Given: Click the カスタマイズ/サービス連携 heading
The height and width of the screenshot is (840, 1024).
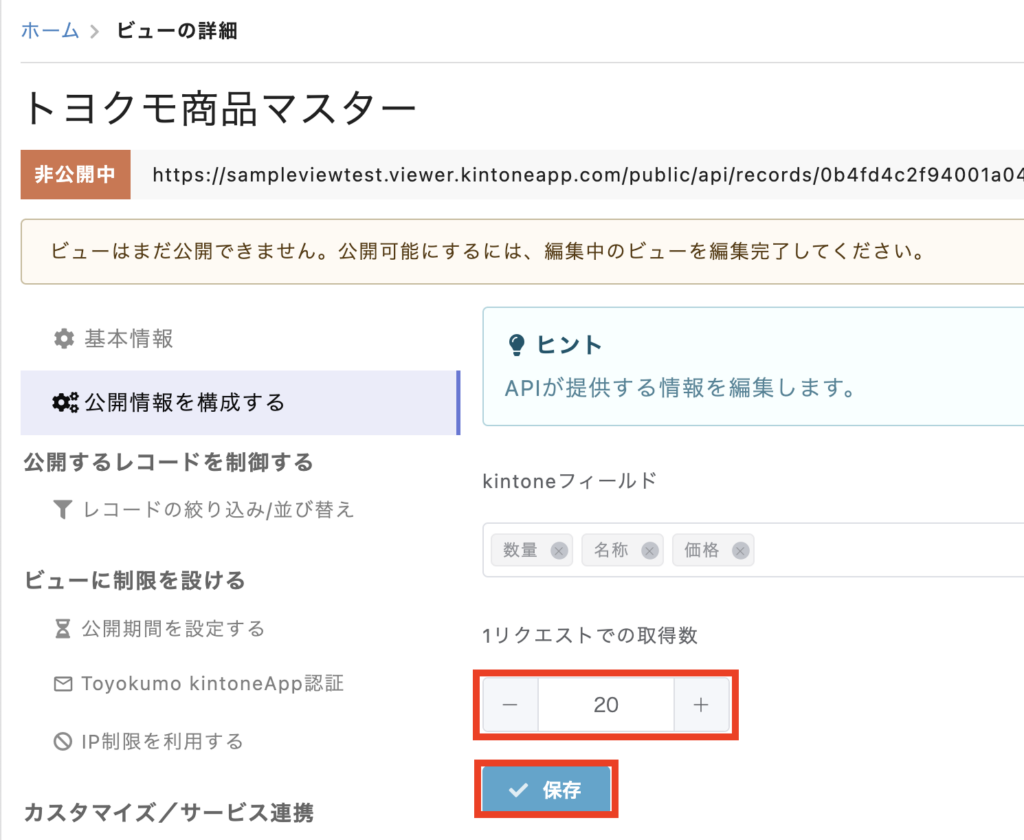Looking at the screenshot, I should pos(168,813).
